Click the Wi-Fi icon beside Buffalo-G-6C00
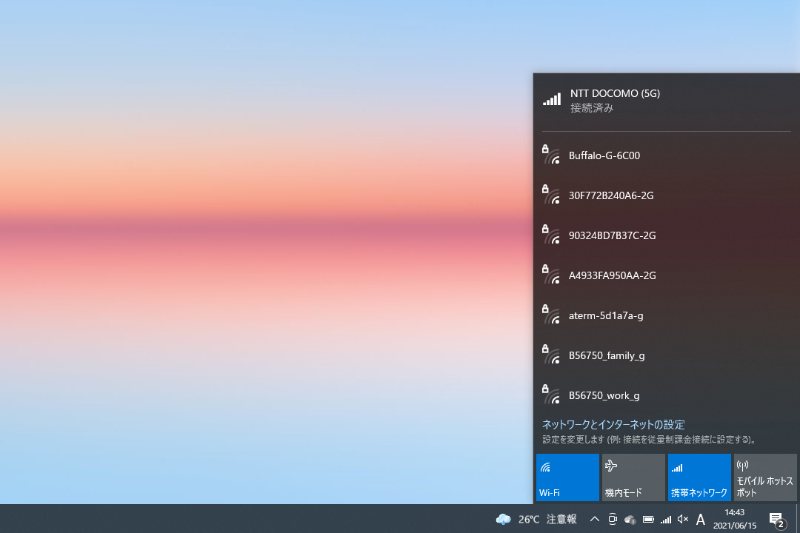The width and height of the screenshot is (800, 533). click(x=551, y=155)
